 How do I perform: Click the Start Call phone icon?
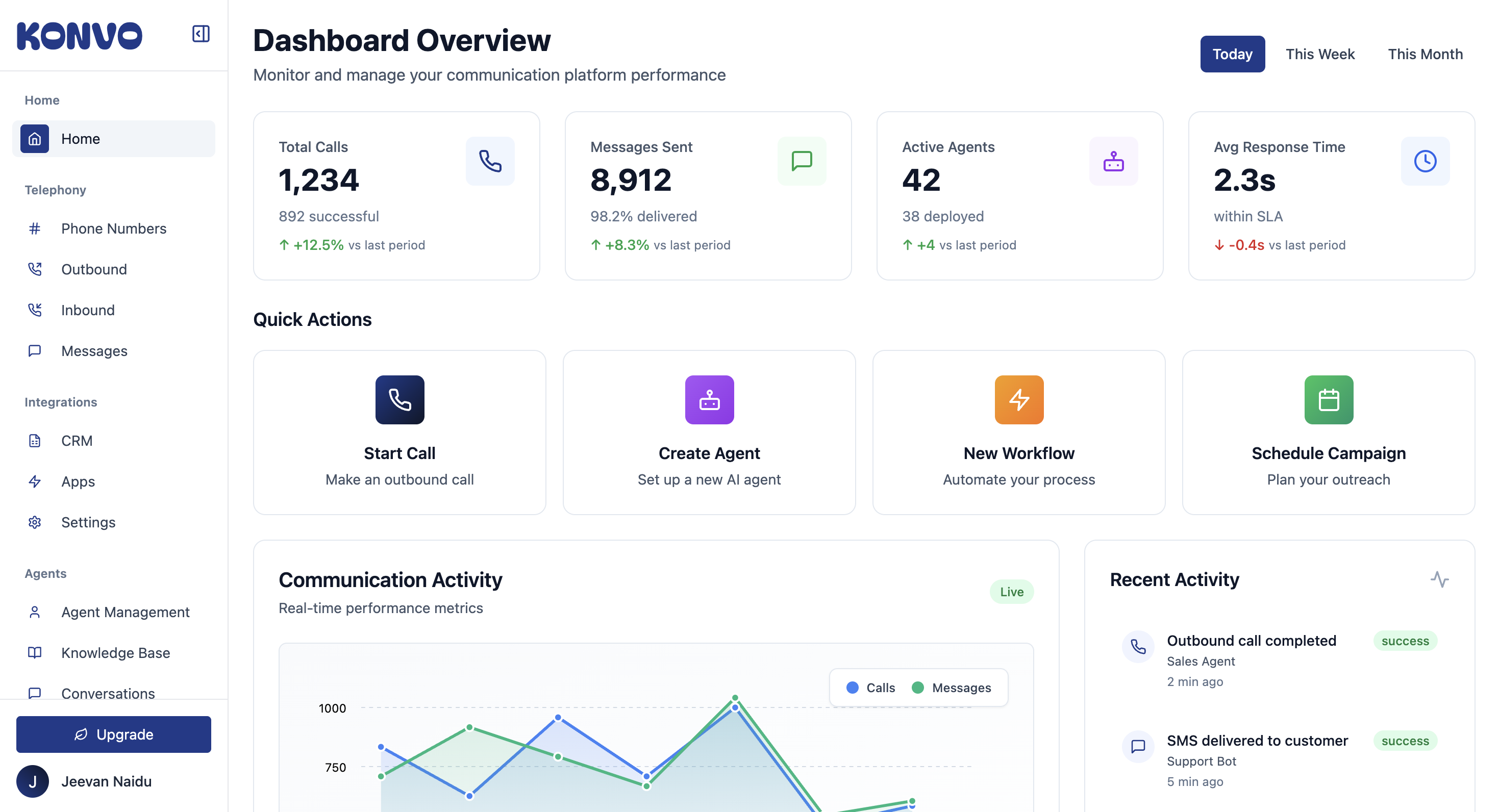pos(400,399)
